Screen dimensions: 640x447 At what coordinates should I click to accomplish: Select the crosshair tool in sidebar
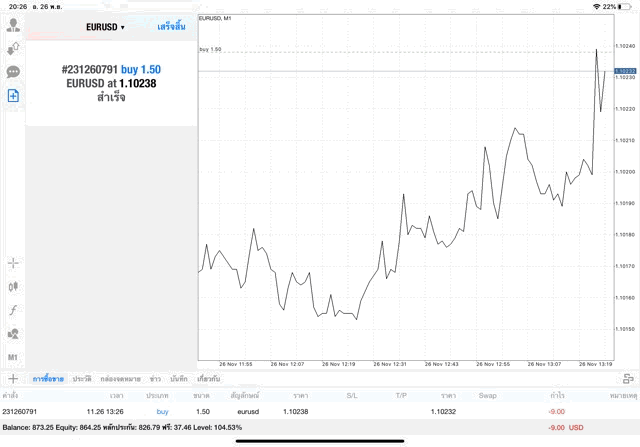pos(13,263)
